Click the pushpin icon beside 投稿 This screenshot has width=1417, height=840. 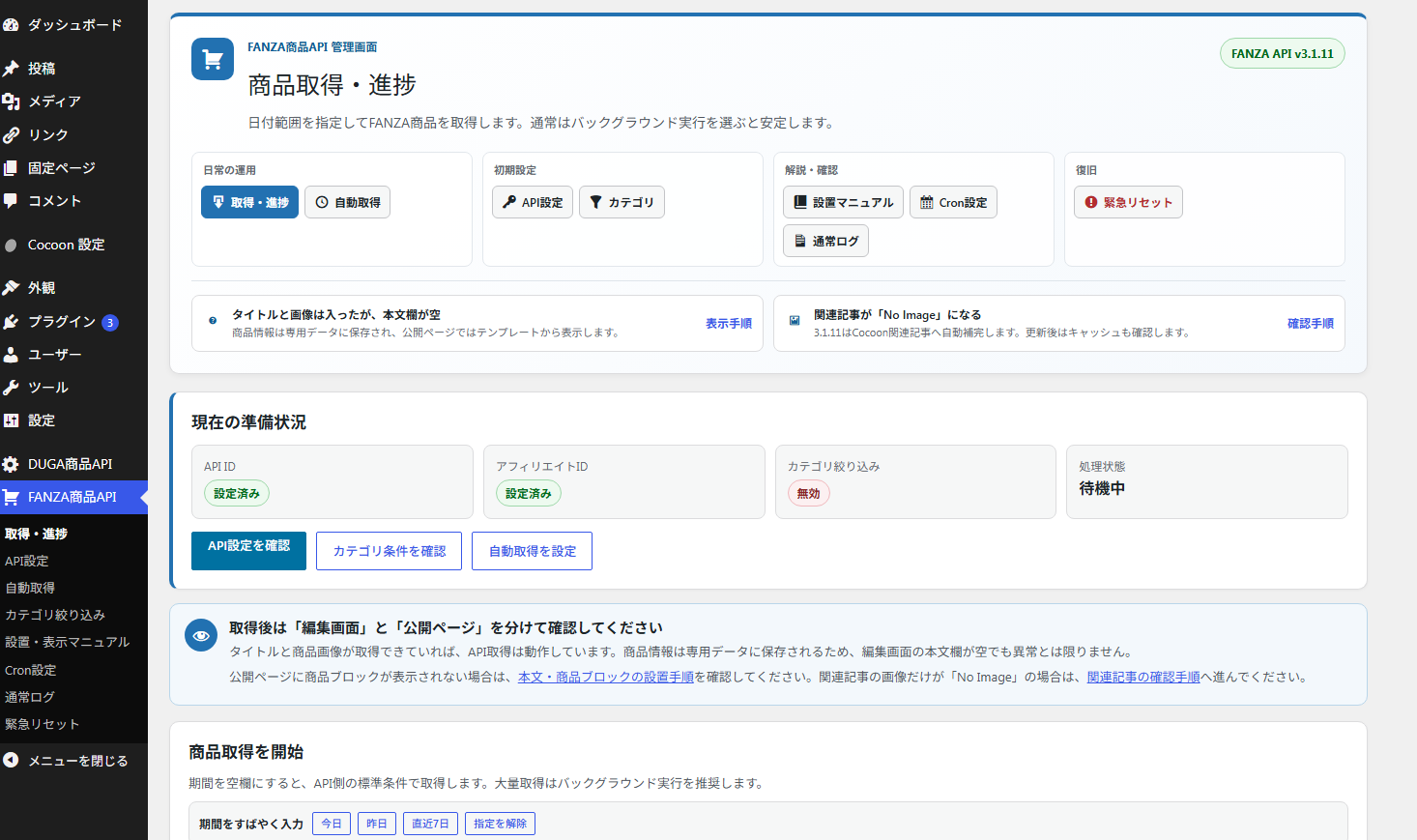pos(11,69)
